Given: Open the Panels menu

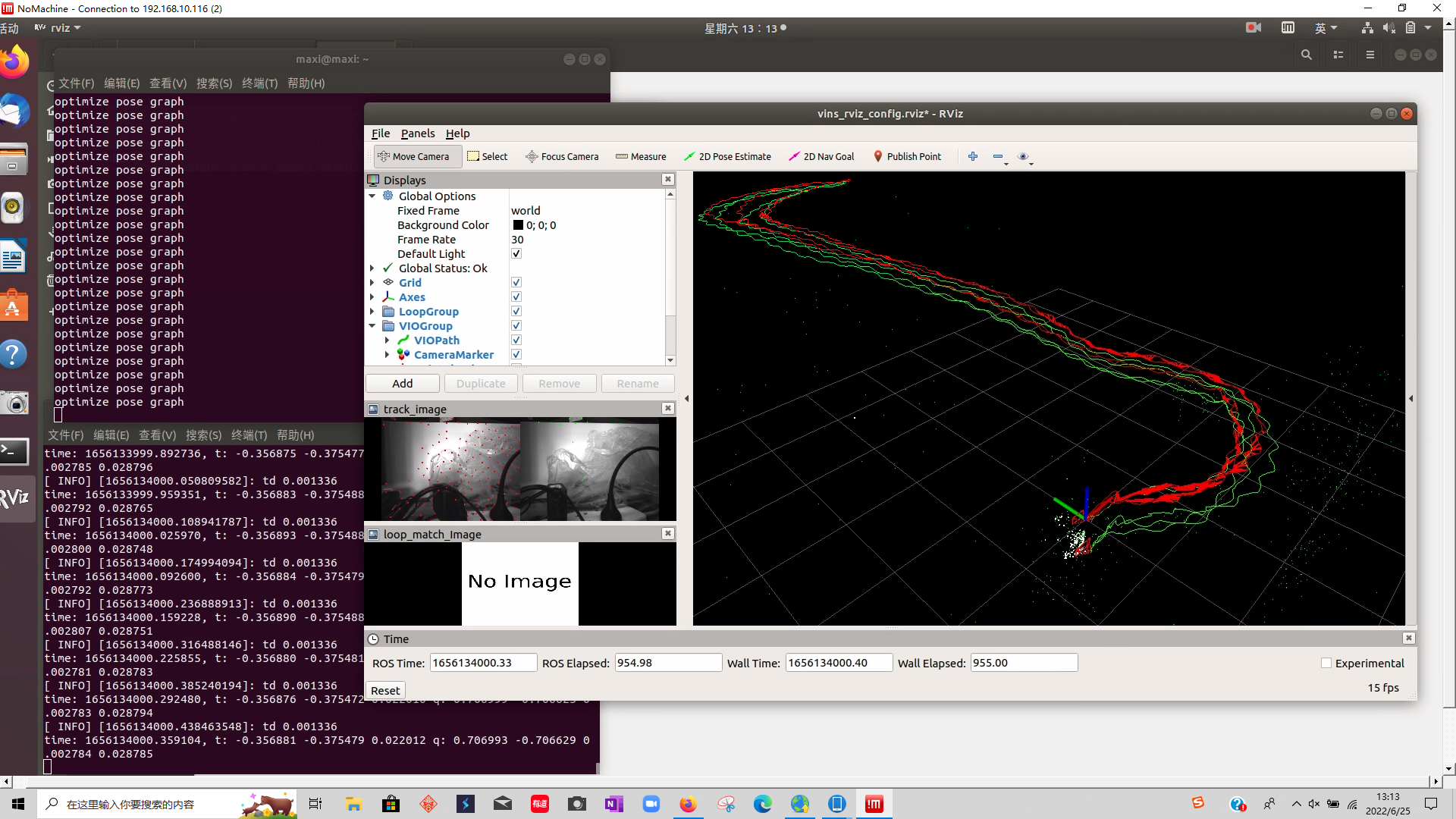Looking at the screenshot, I should click(418, 133).
